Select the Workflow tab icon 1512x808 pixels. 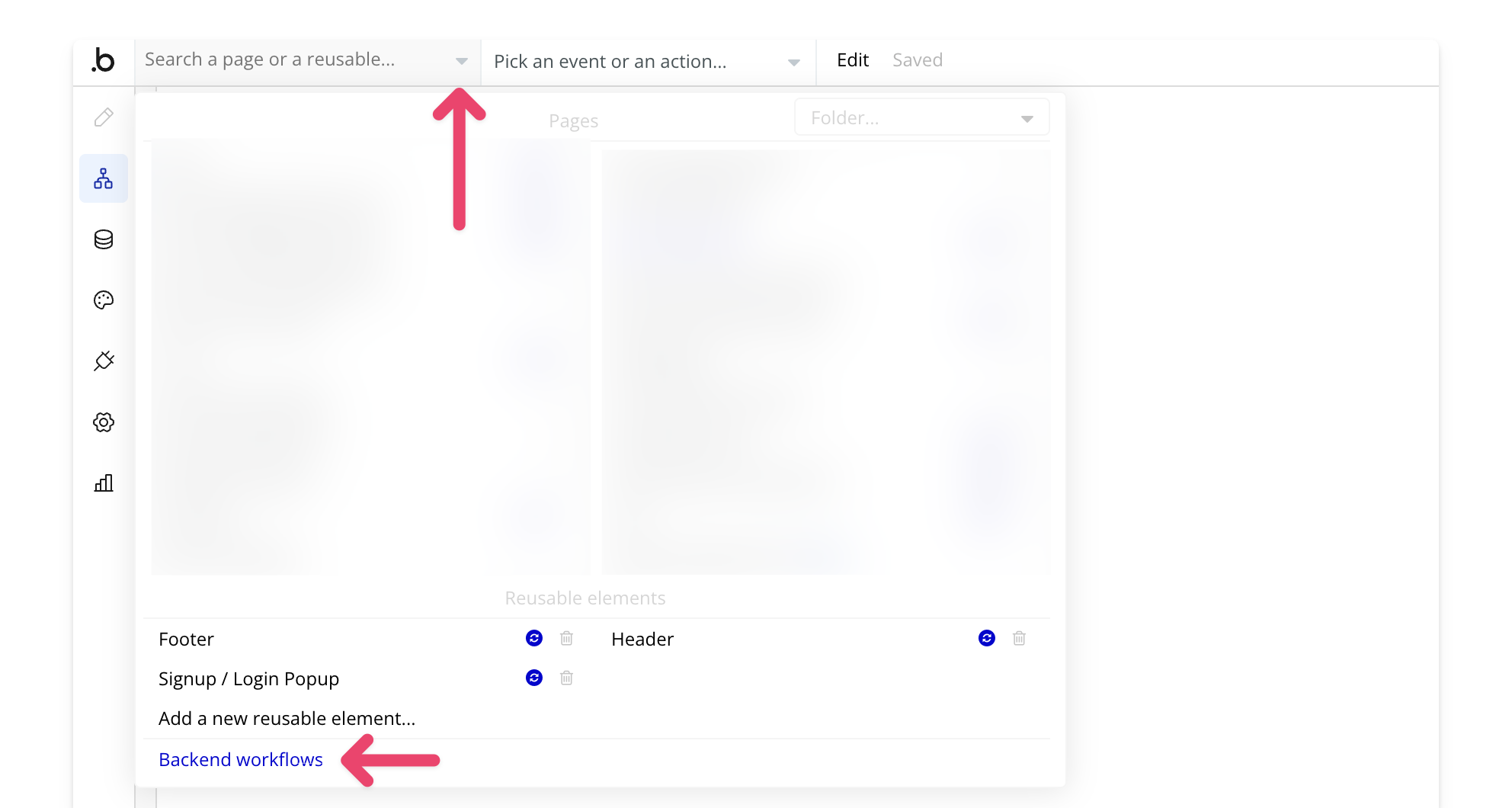(104, 178)
